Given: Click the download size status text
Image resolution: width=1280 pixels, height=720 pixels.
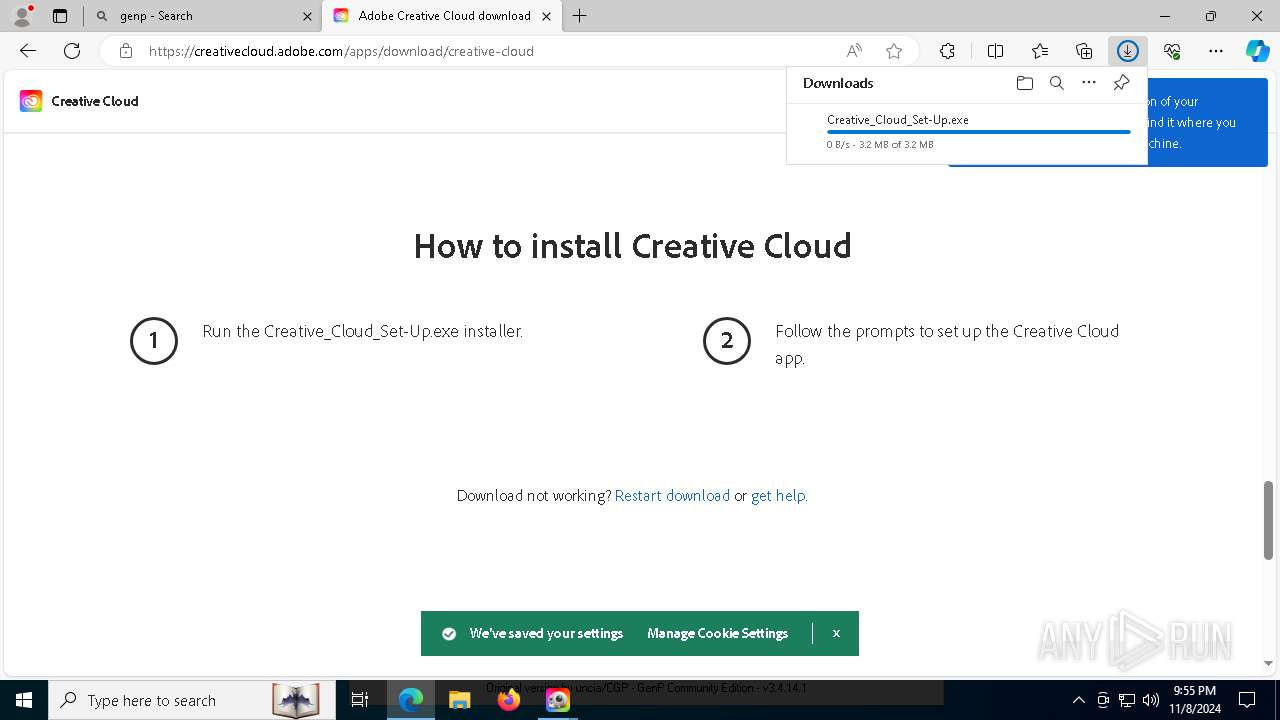Looking at the screenshot, I should [x=880, y=145].
